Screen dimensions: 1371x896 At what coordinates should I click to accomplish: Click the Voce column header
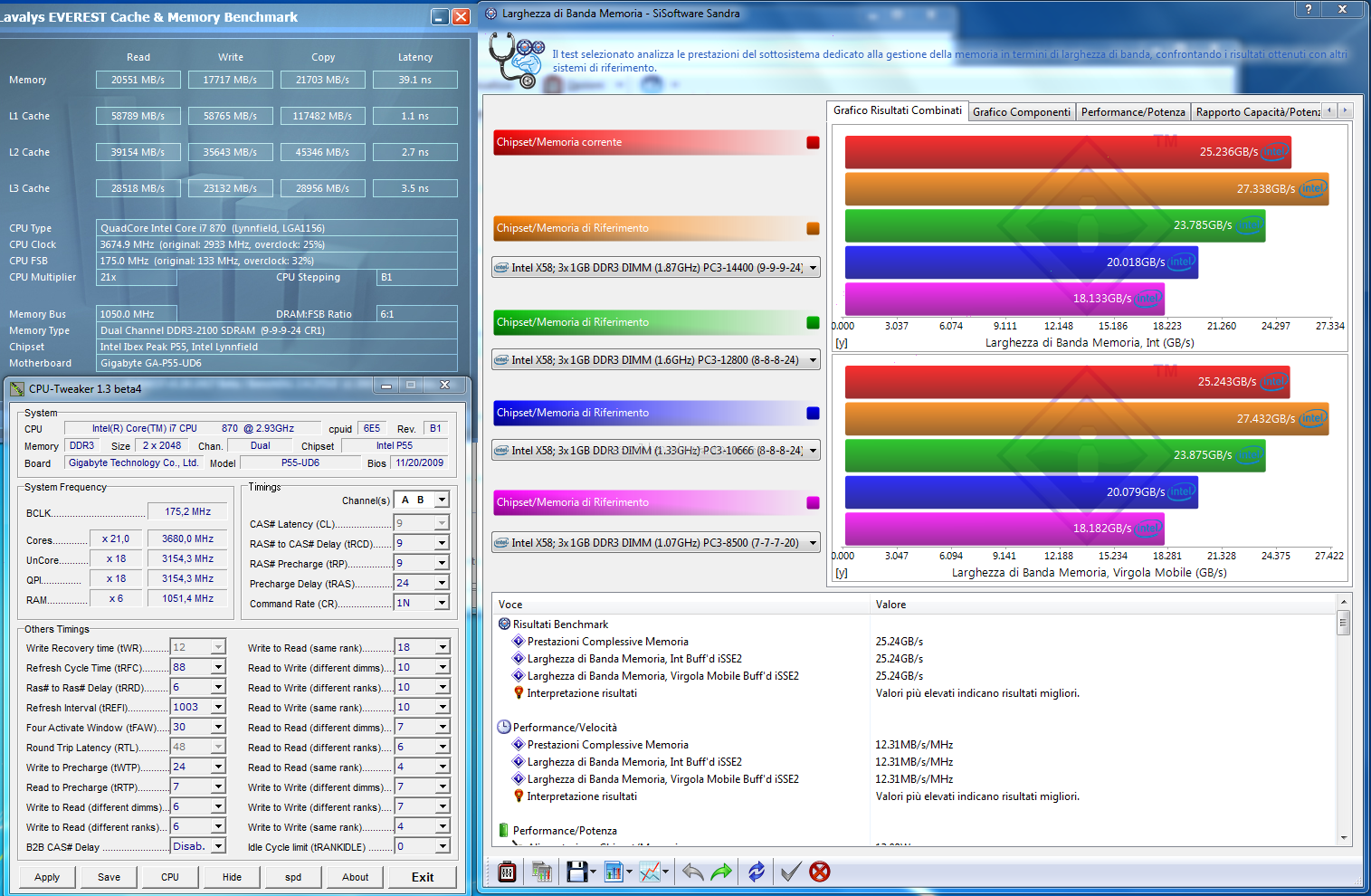click(681, 604)
